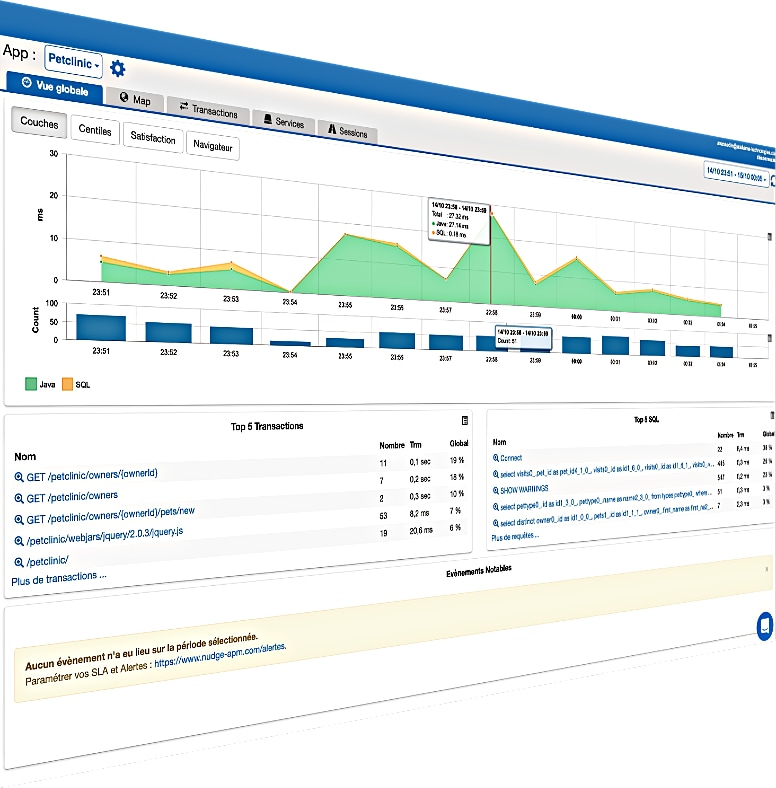Click the blue chat widget icon
776x788 pixels.
tap(765, 626)
